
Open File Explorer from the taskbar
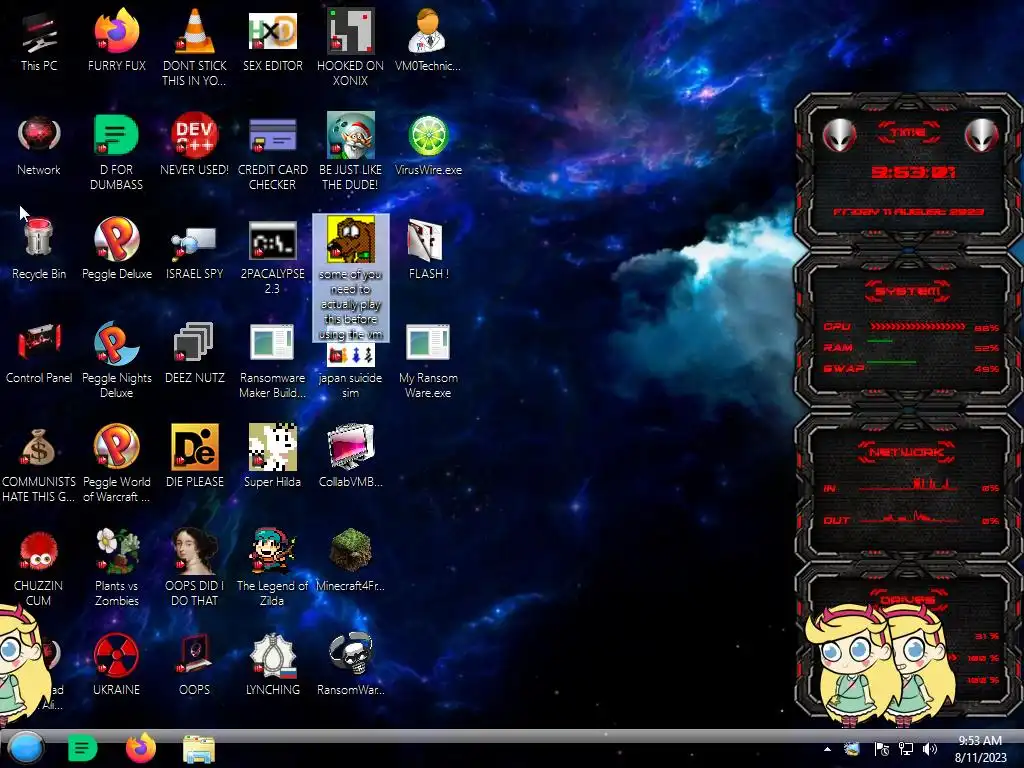[x=199, y=749]
